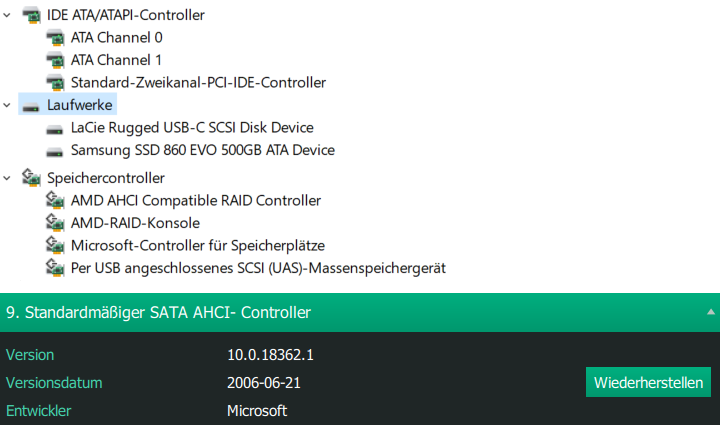
Task: Click the ATA Channel 1 device icon
Action: tap(54, 60)
